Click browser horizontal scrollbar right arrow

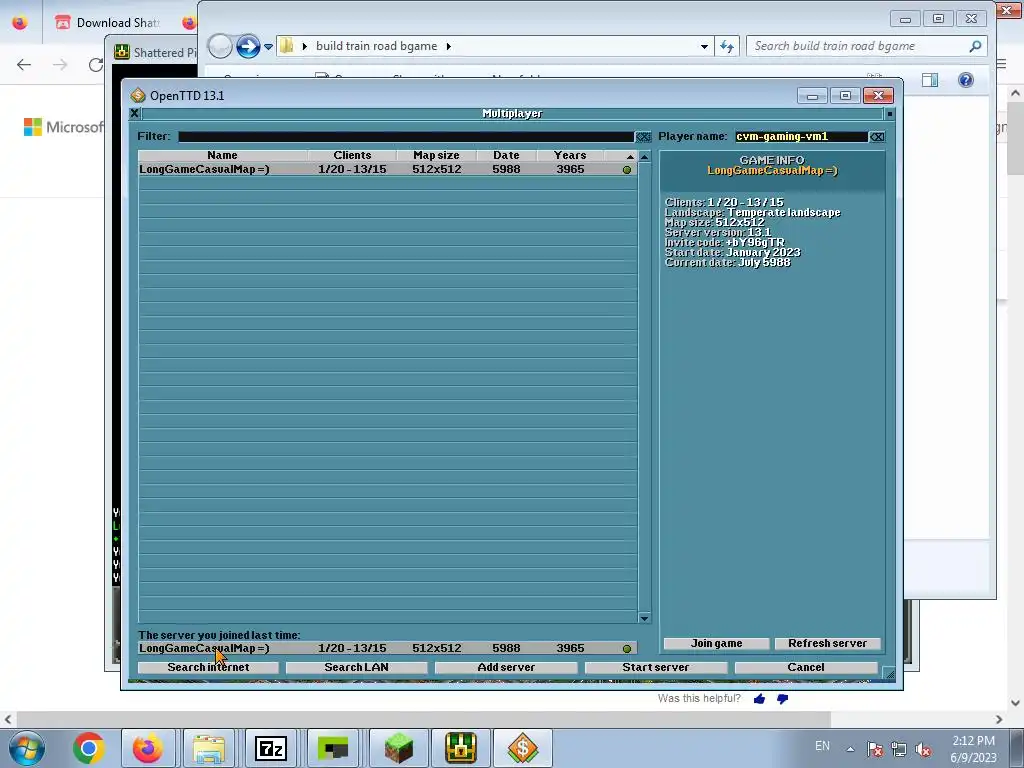999,719
